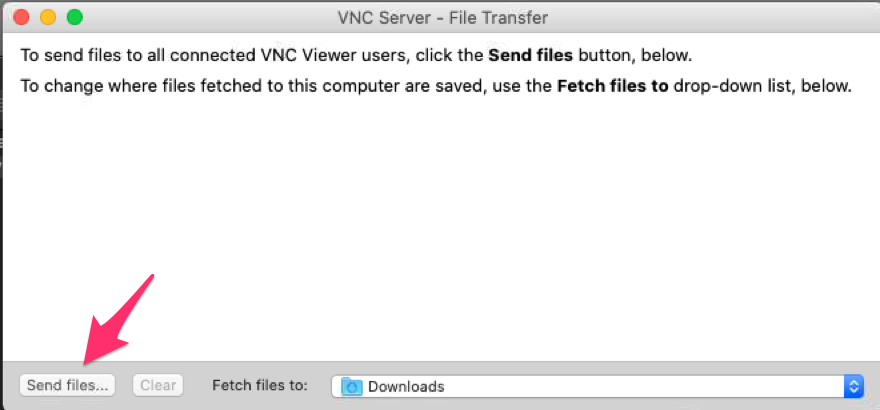Click the bold Fetch files to instruction text
The height and width of the screenshot is (410, 880).
tap(613, 87)
